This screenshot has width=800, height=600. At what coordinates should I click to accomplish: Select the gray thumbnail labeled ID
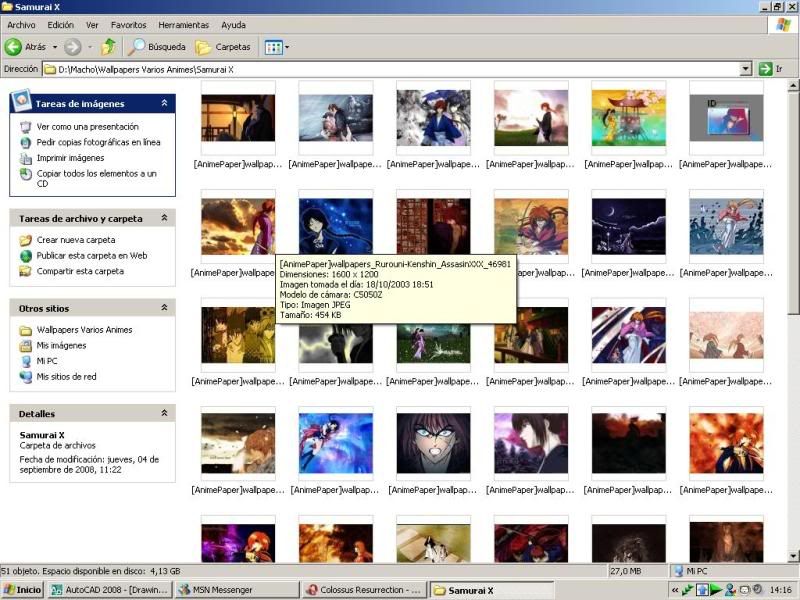point(726,118)
